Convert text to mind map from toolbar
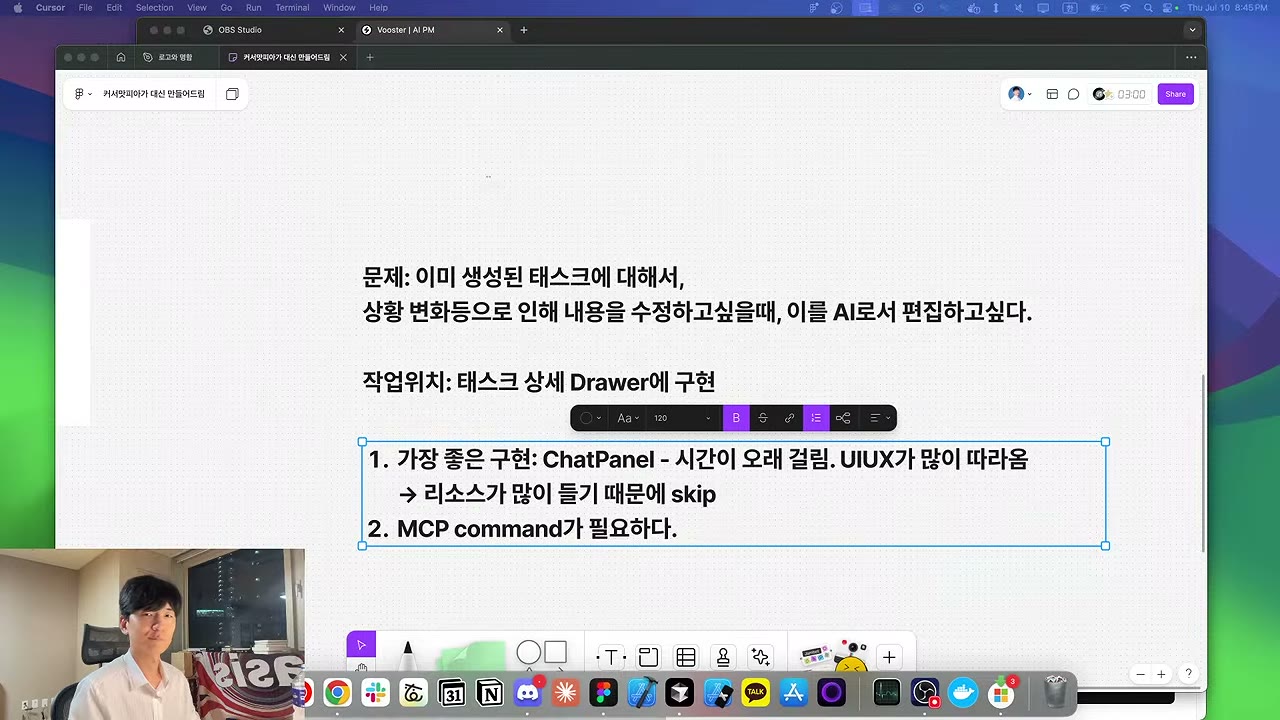Viewport: 1280px width, 720px height. coord(843,418)
